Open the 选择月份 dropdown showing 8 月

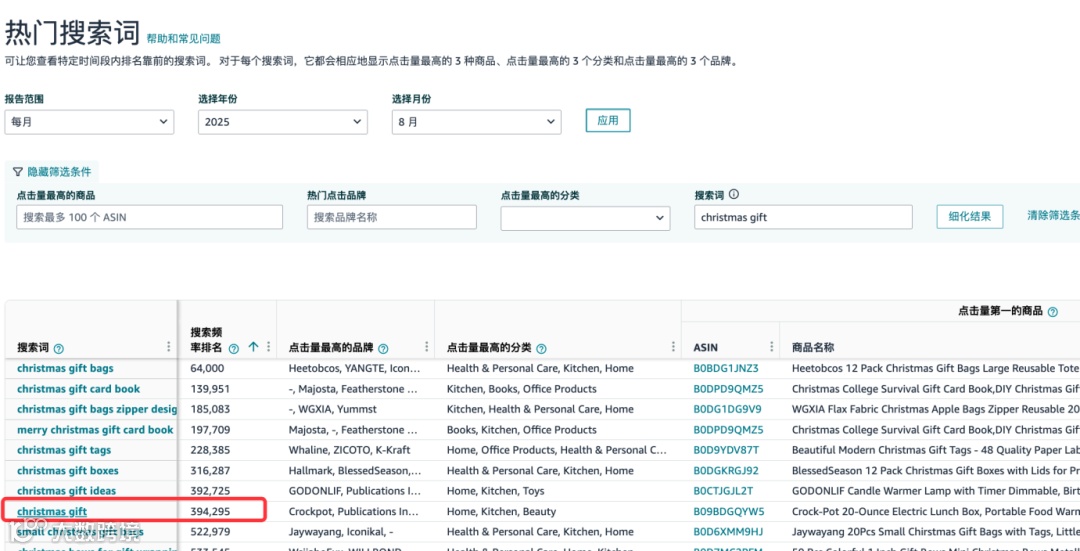[x=477, y=122]
